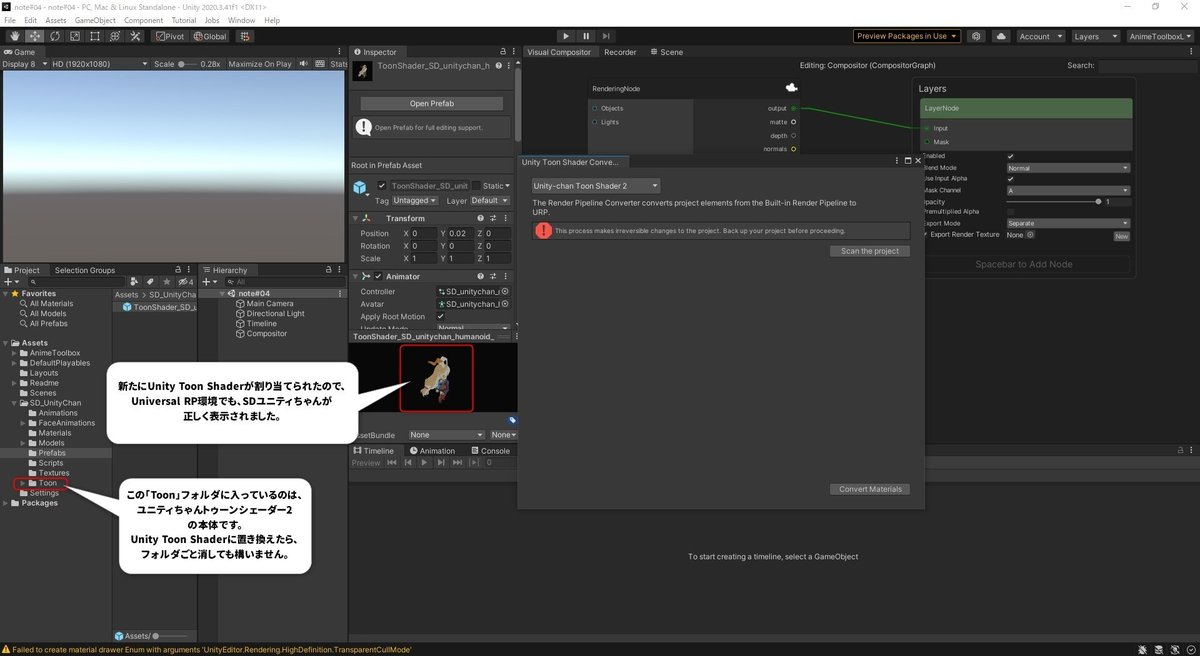The height and width of the screenshot is (656, 1200).
Task: Switch to the Scene tab
Action: 667,52
